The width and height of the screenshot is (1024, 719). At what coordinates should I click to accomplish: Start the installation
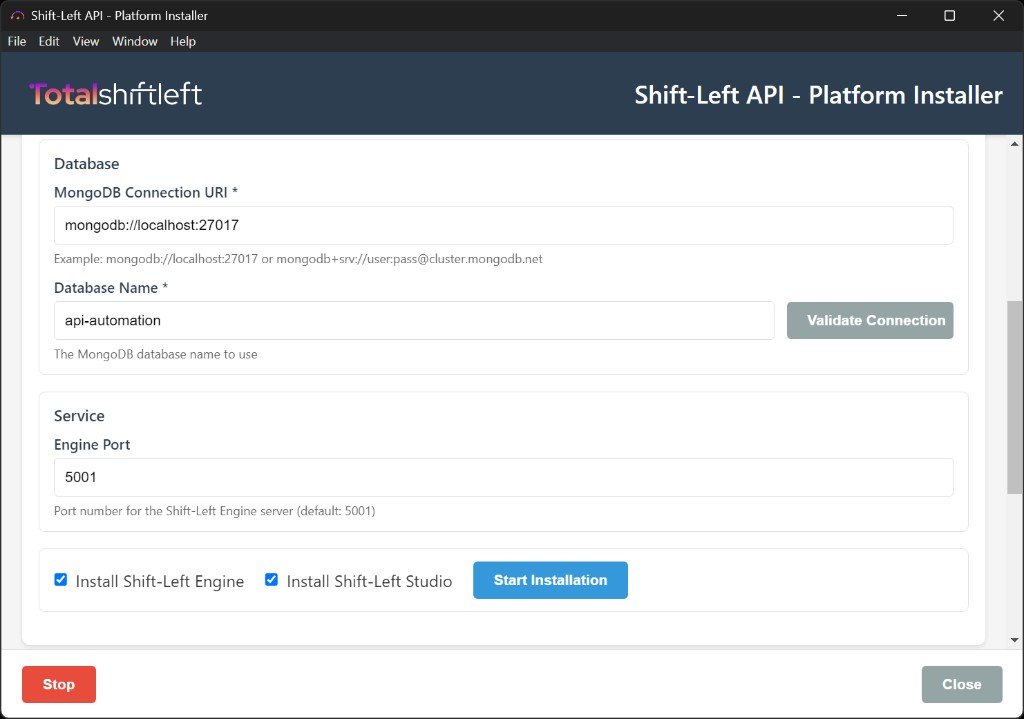(x=550, y=580)
